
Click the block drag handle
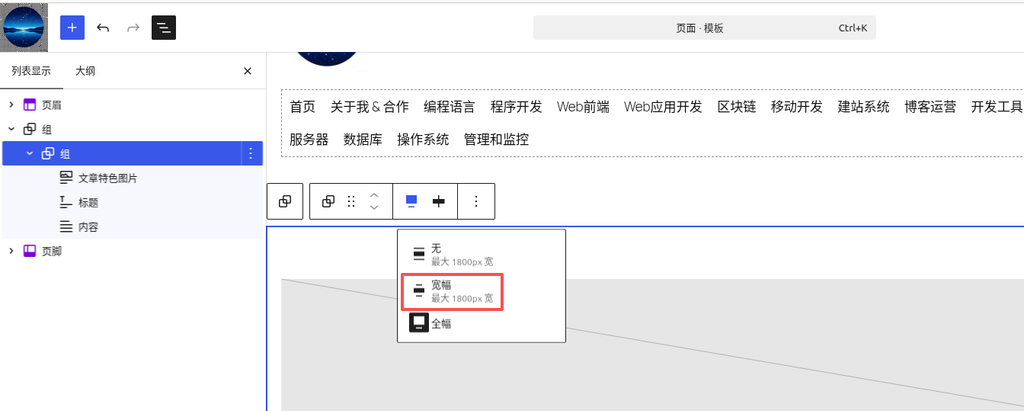pos(351,201)
